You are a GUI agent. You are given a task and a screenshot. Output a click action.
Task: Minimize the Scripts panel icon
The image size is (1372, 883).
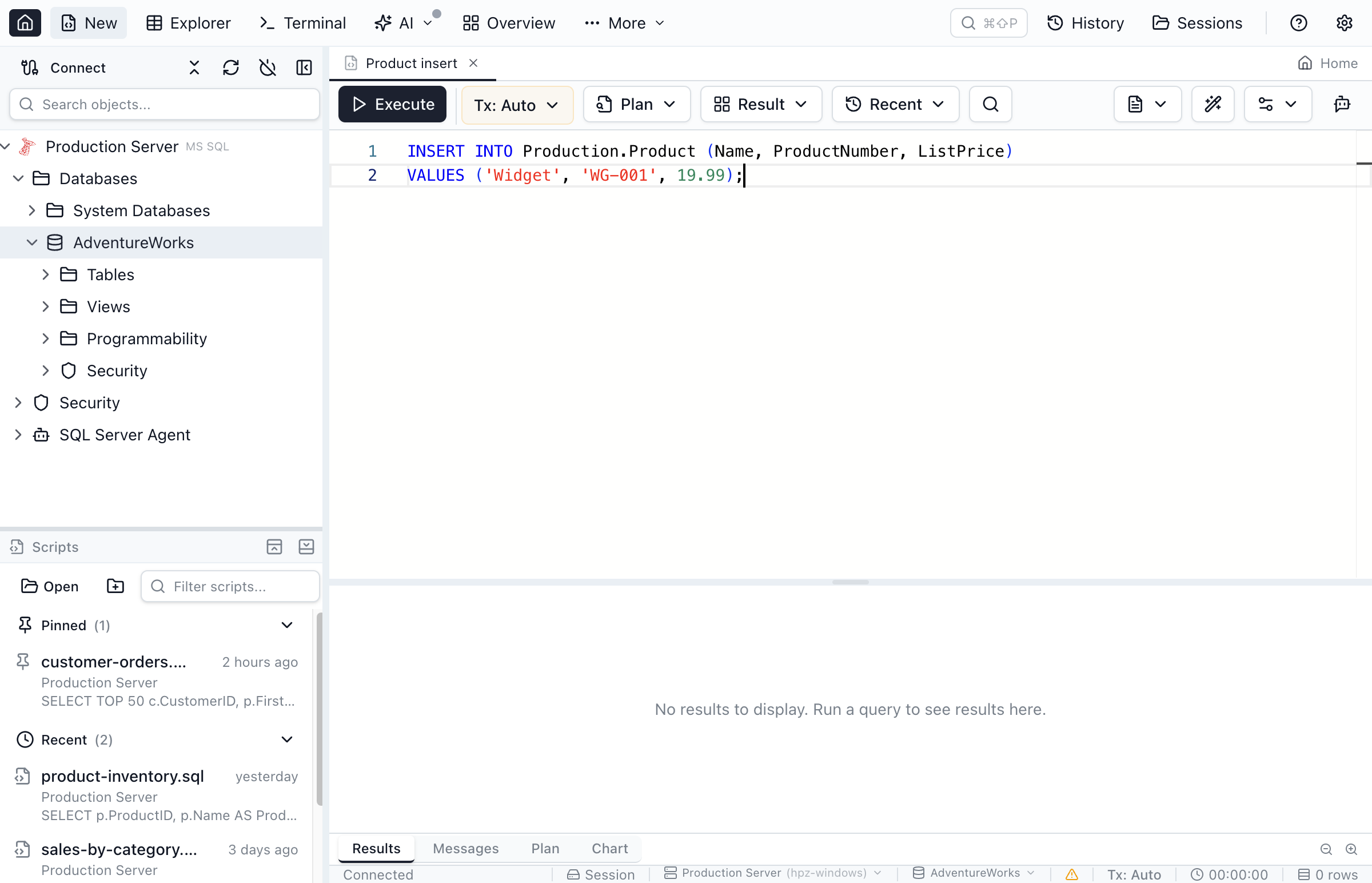(x=306, y=547)
